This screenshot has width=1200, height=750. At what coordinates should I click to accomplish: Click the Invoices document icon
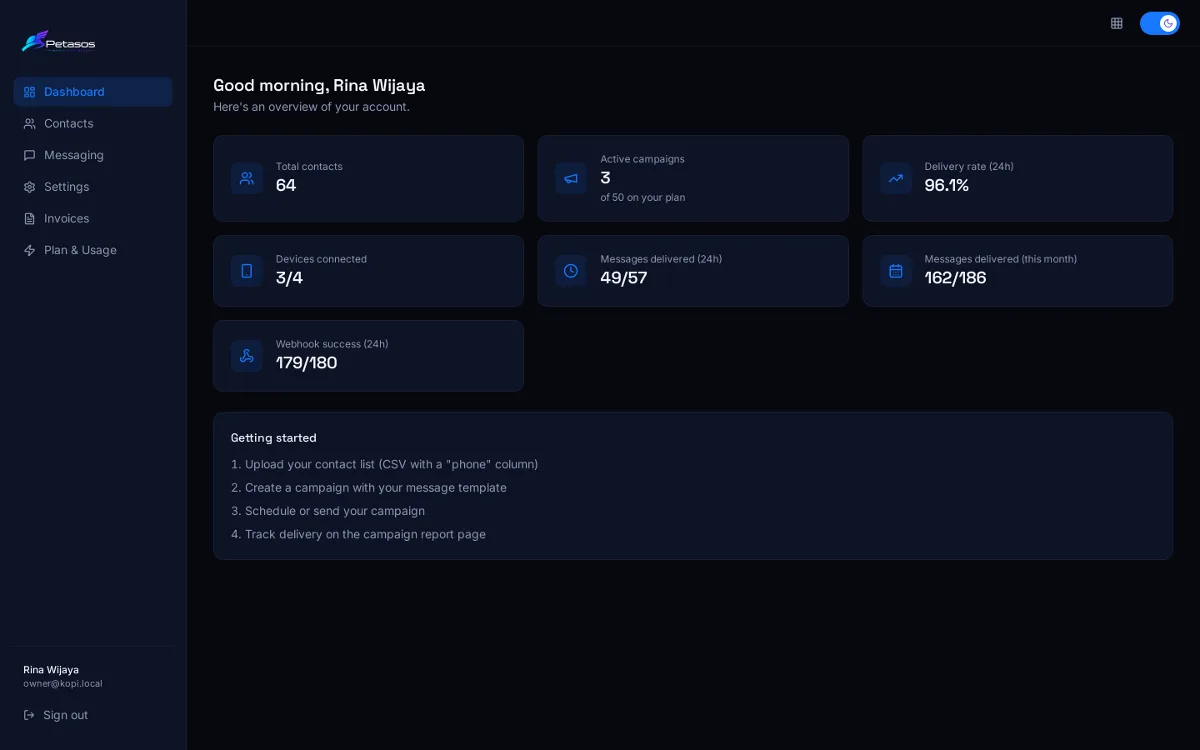30,218
